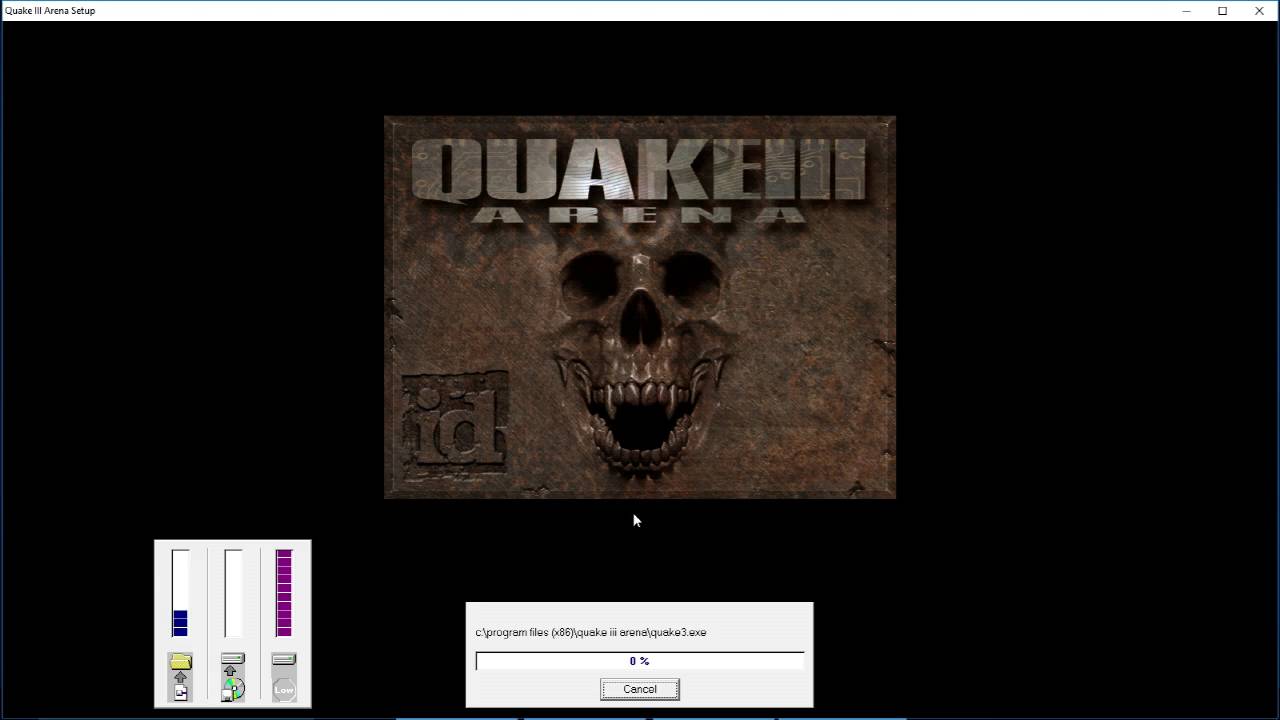Click the purple disk space gauge

[x=284, y=593]
